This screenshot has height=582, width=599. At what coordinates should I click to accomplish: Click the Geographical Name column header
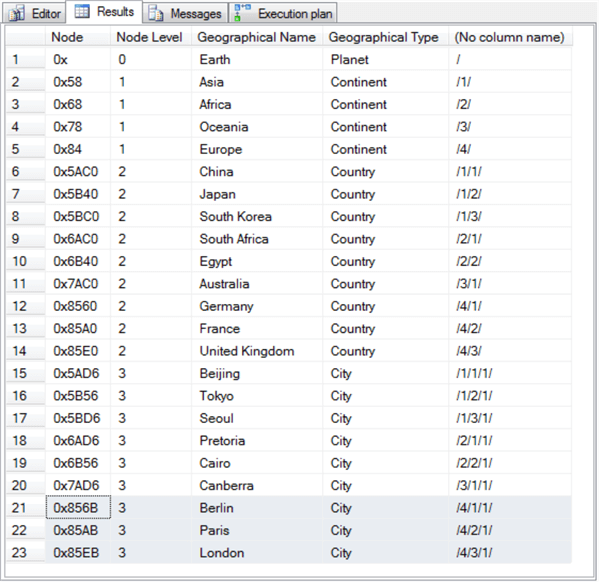[x=257, y=37]
